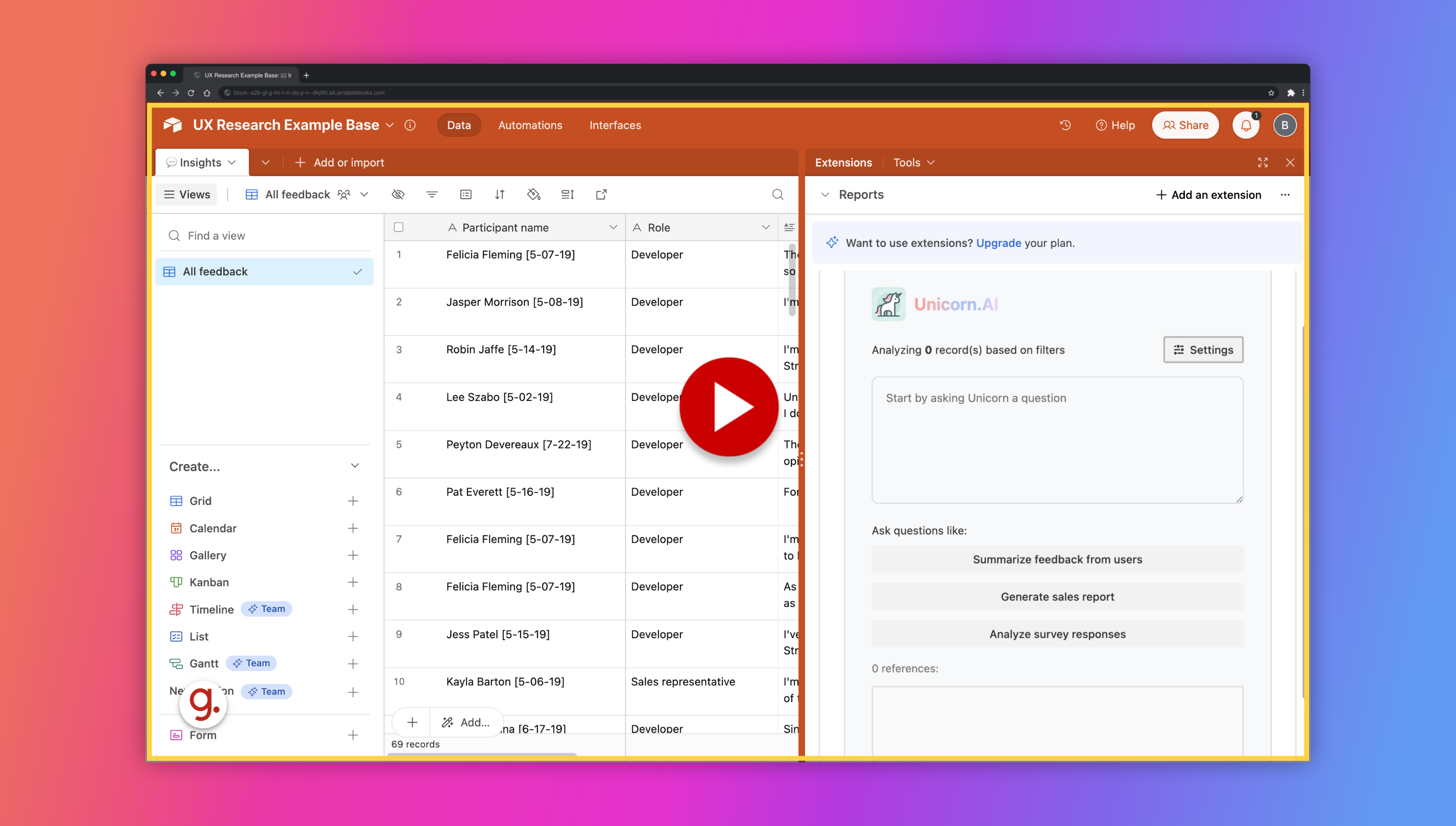Add a new List view

click(353, 636)
